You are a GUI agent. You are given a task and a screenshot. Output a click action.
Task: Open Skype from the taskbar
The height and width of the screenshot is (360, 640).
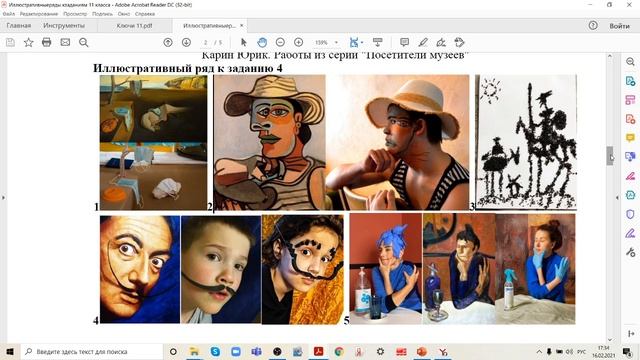[x=215, y=351]
